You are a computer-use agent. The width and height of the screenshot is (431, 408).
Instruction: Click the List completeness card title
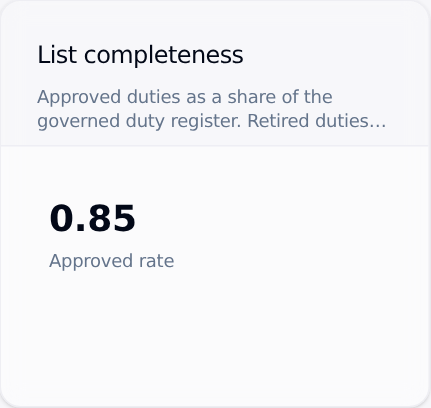coord(140,55)
